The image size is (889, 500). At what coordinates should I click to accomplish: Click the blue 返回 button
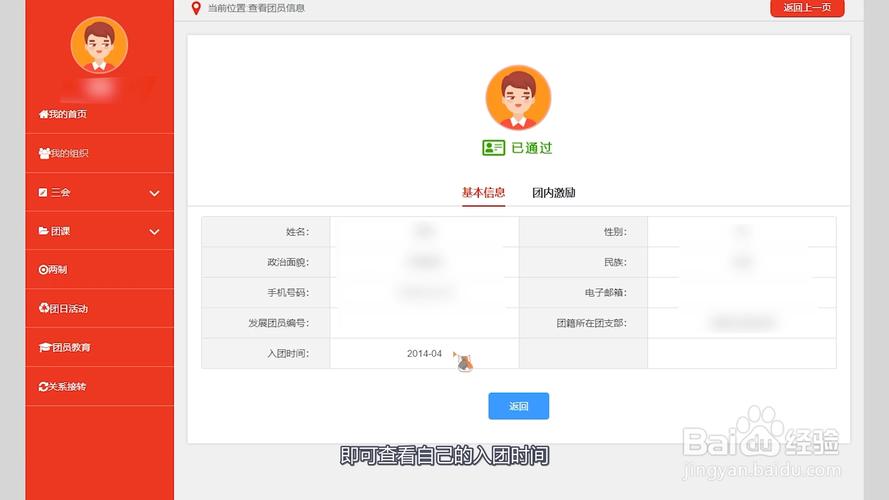518,406
